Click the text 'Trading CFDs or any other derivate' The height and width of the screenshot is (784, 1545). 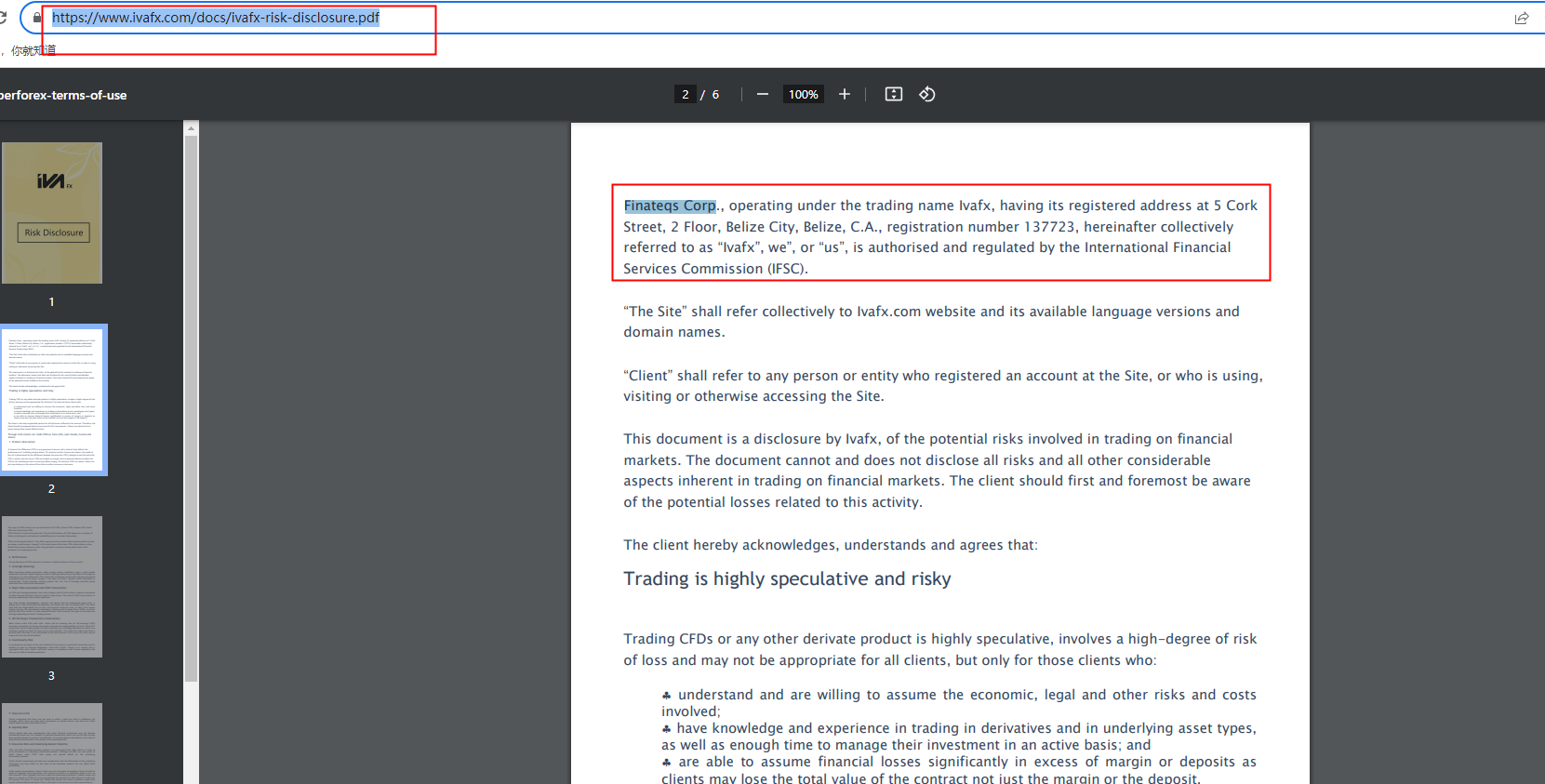(x=755, y=639)
